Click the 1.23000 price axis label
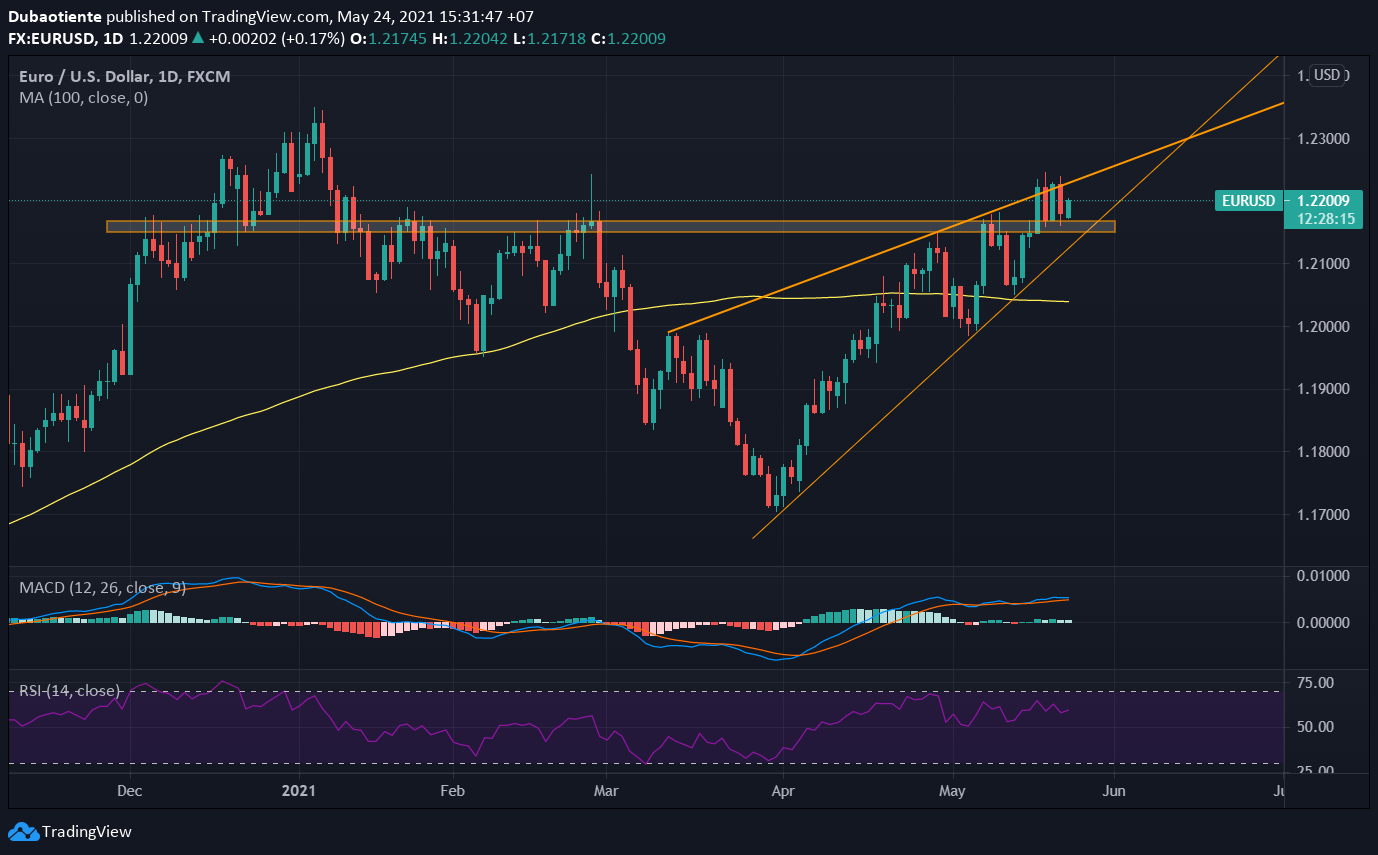1378x855 pixels. [1323, 138]
